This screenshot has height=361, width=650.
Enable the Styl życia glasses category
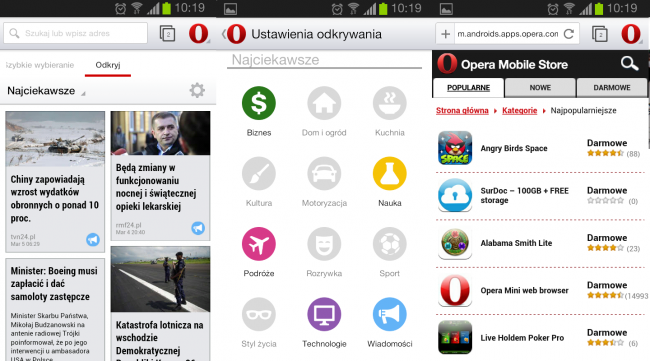(259, 314)
